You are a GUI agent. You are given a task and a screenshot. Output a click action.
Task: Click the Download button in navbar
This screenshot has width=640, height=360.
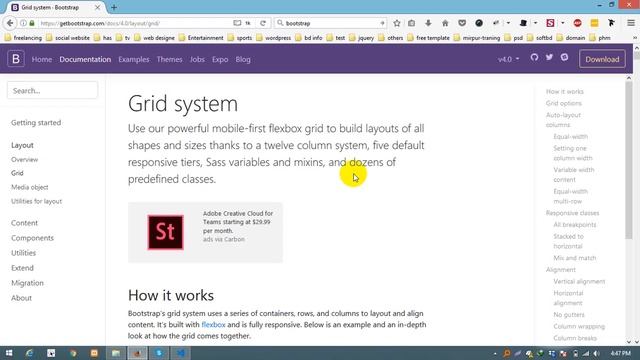point(602,59)
